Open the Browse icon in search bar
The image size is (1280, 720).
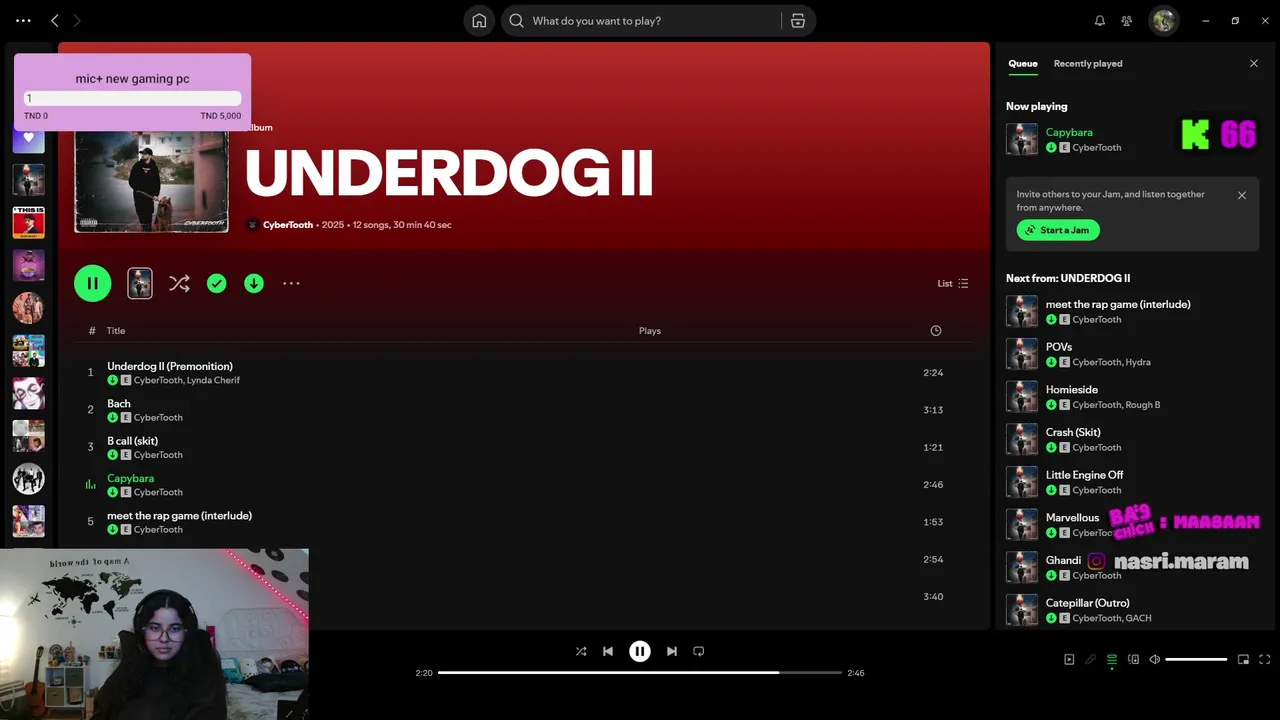point(798,21)
